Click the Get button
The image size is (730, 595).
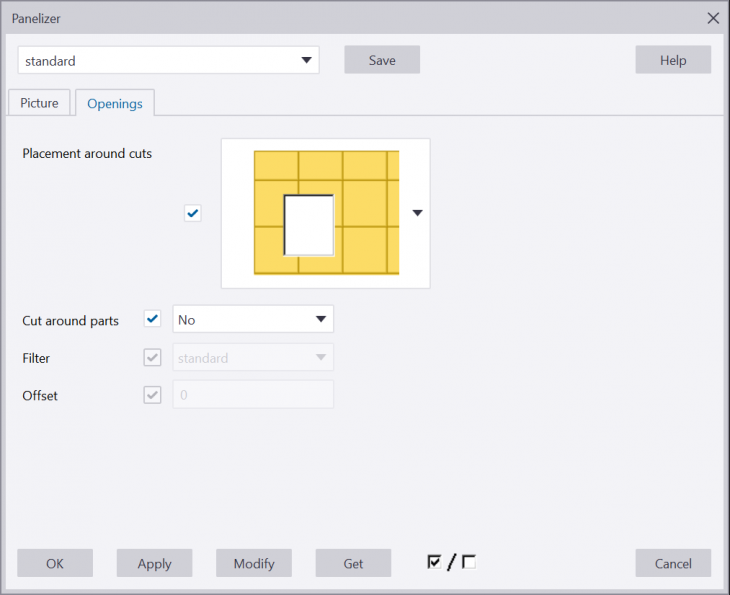coord(353,563)
